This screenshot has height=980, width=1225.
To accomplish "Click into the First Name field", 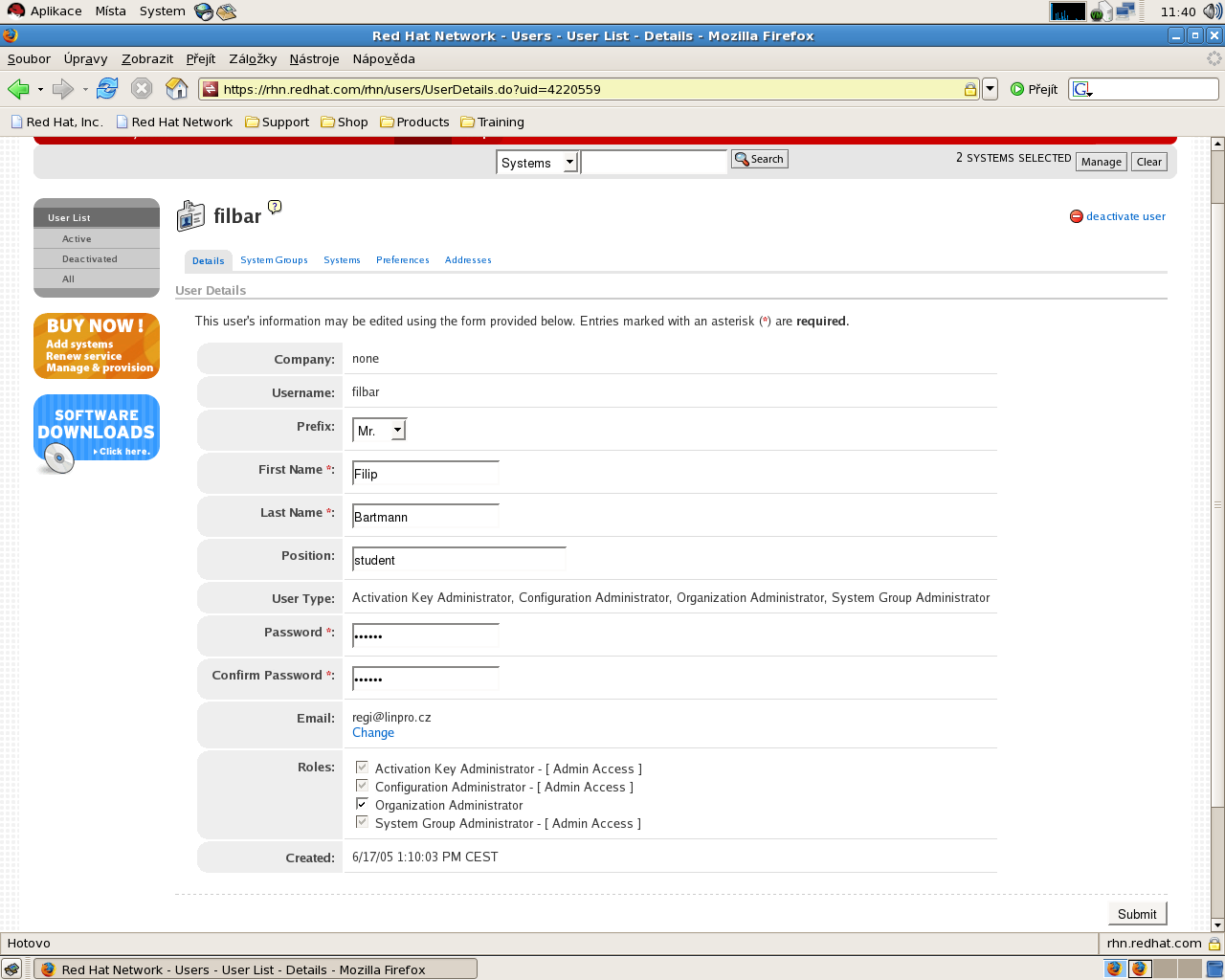I will [426, 474].
